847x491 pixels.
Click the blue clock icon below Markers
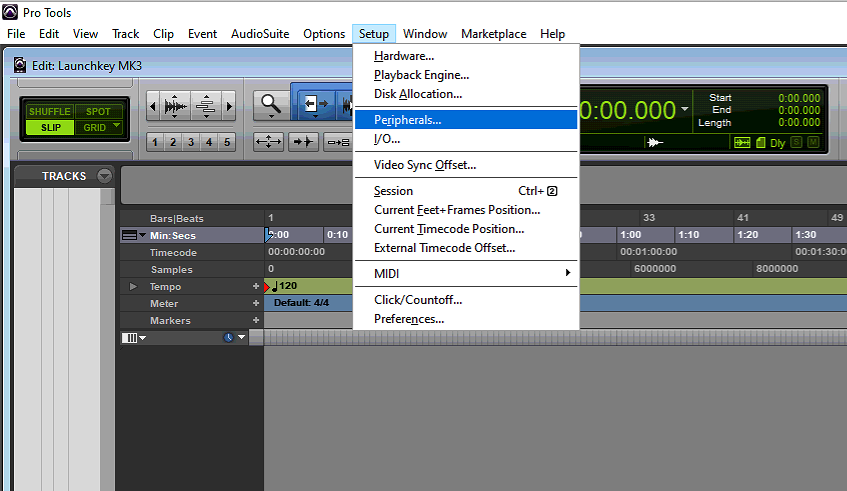pyautogui.click(x=228, y=338)
